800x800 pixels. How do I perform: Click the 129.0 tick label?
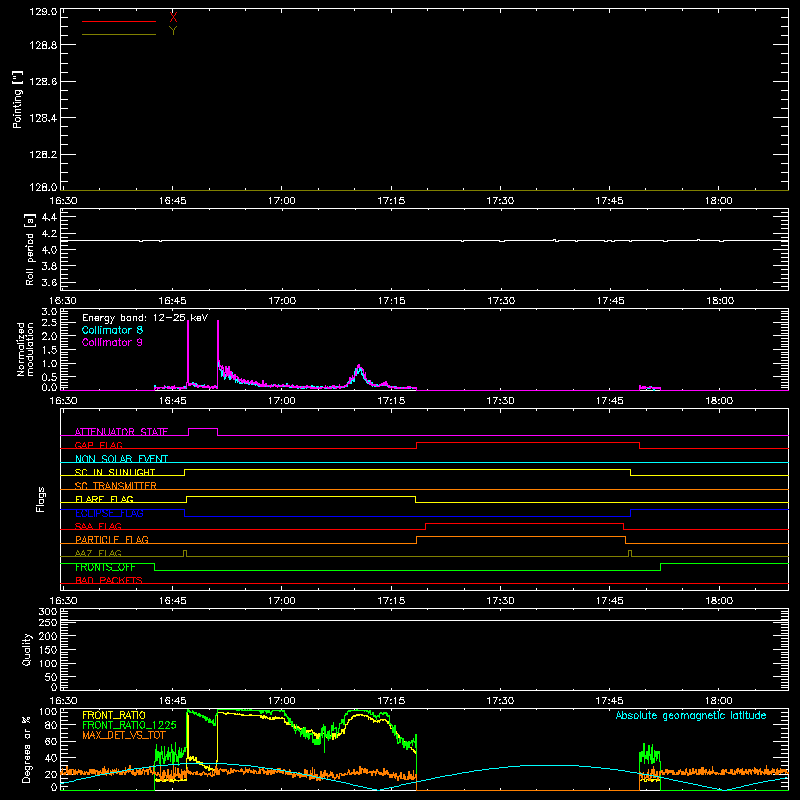tap(43, 12)
